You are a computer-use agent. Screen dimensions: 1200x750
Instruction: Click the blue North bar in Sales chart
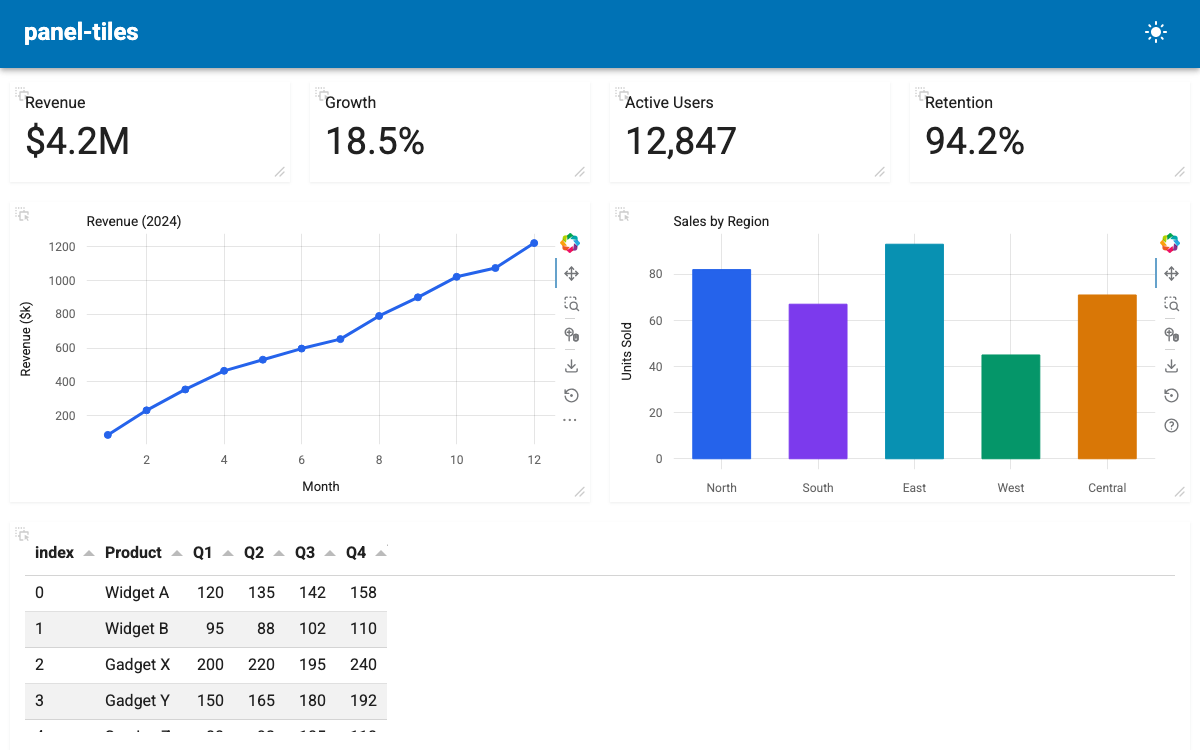[721, 364]
